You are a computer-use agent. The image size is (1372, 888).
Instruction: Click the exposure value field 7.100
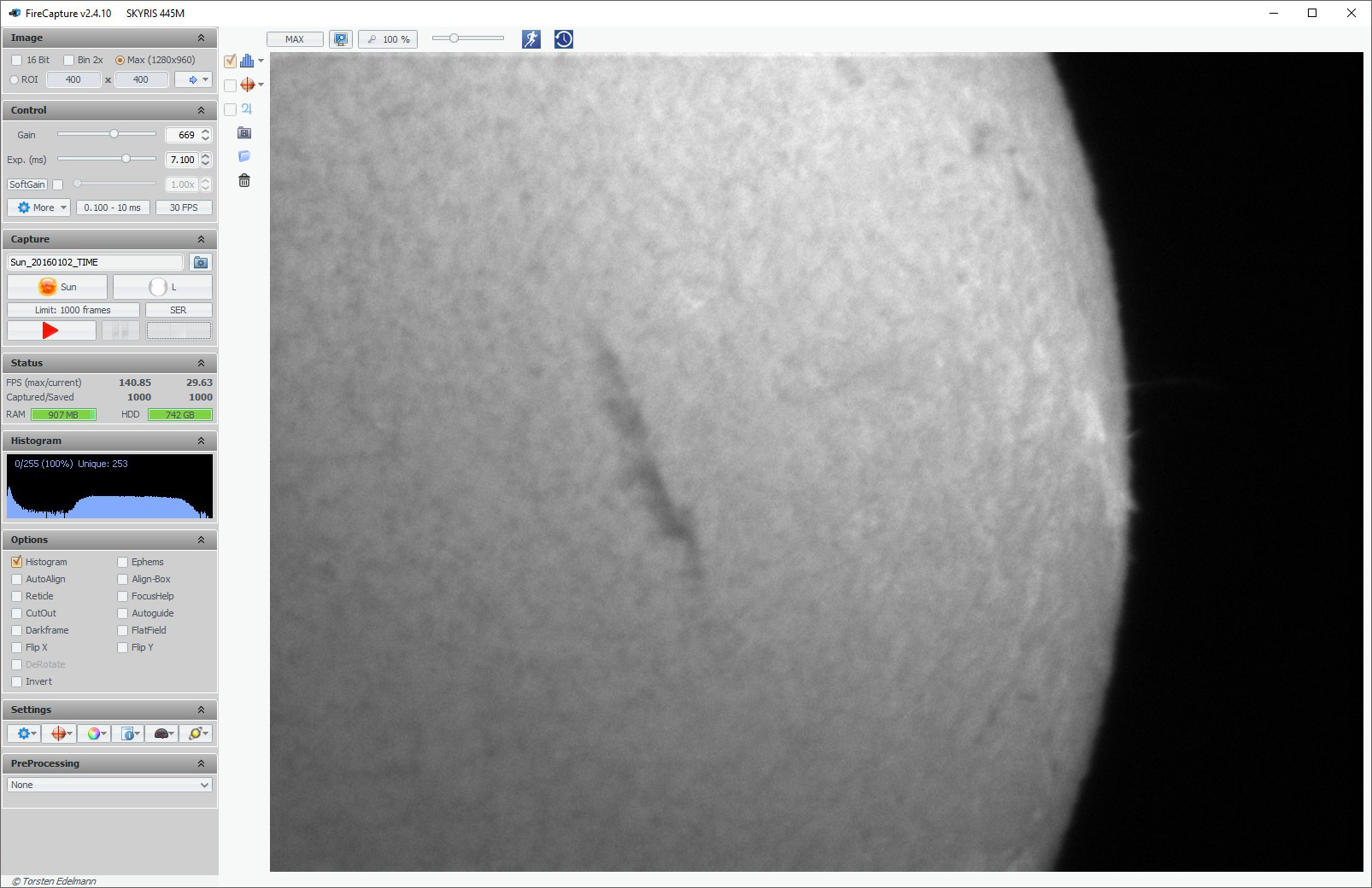pyautogui.click(x=182, y=160)
